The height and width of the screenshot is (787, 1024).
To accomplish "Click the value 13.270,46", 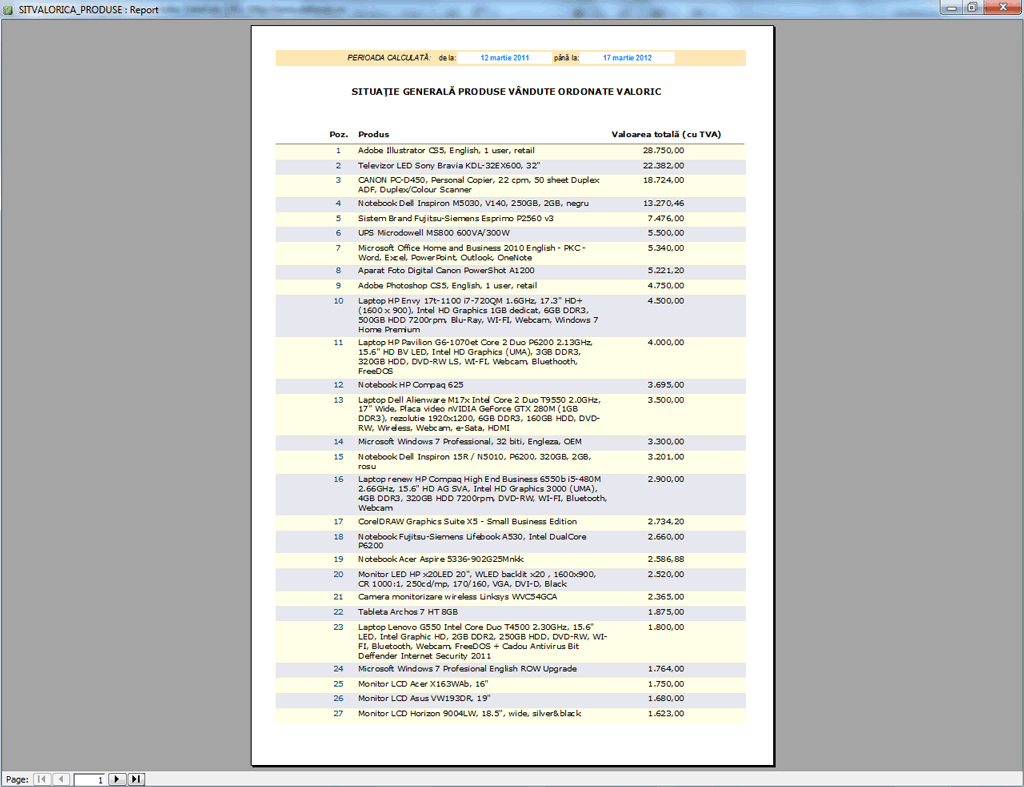I will tap(664, 204).
